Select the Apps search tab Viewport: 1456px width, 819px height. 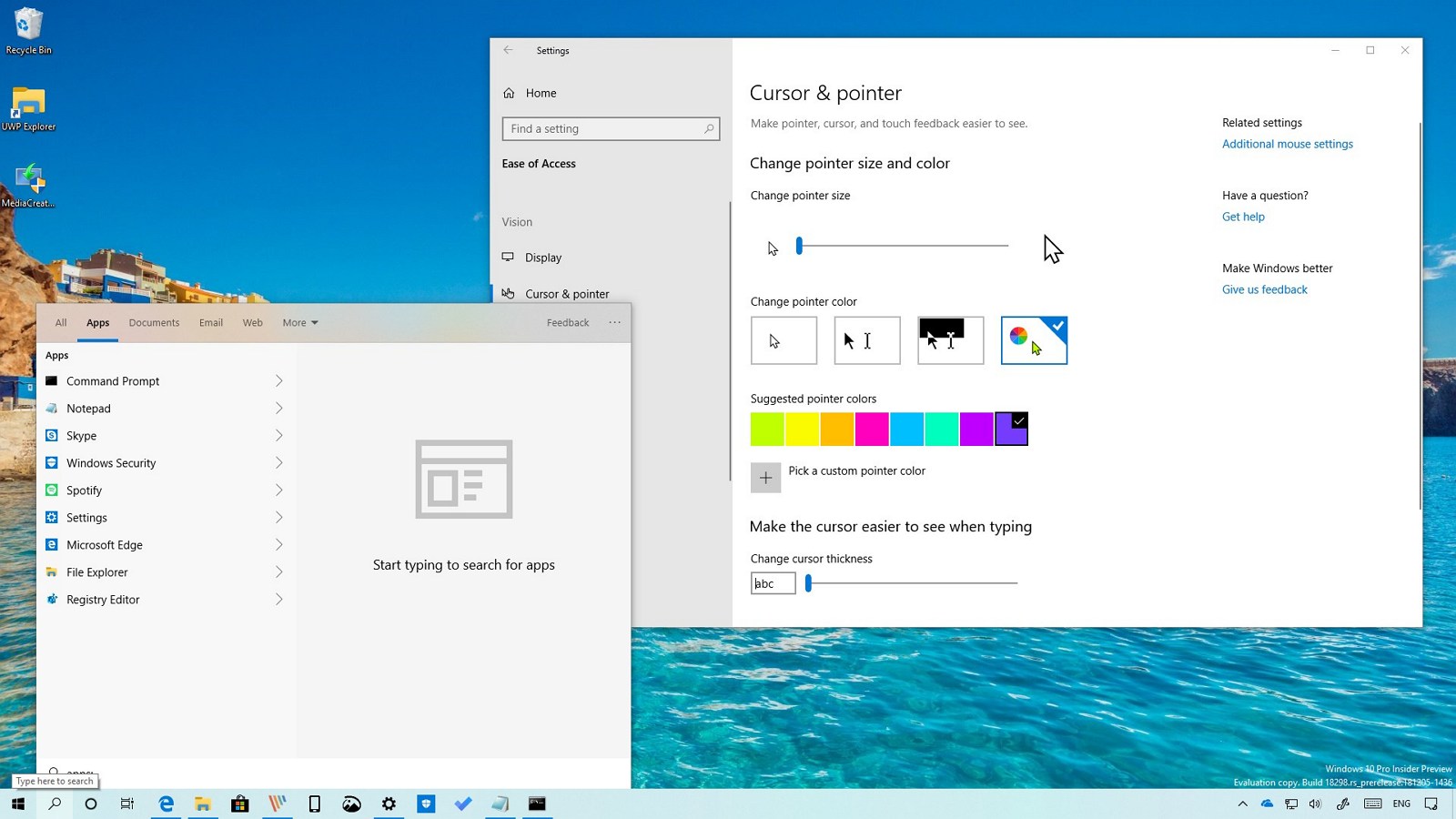(97, 323)
